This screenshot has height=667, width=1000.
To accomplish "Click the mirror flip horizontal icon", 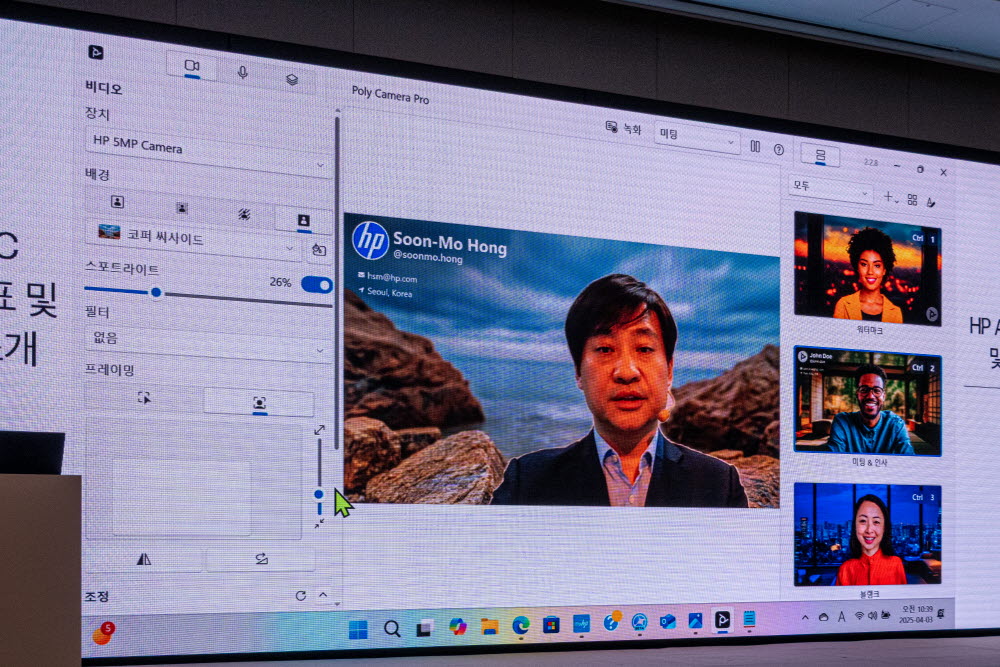I will [144, 559].
